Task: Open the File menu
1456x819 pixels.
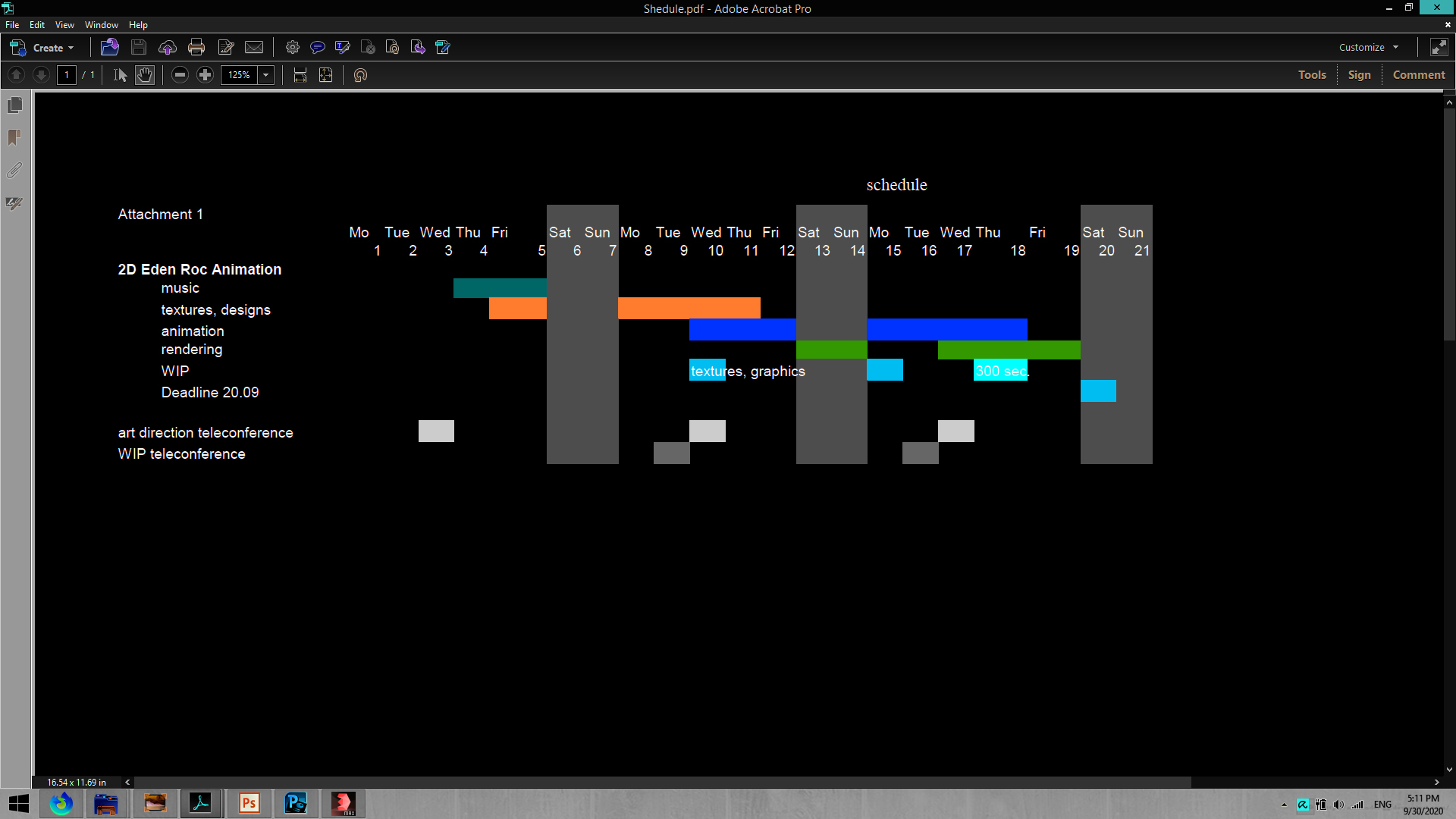Action: click(12, 25)
